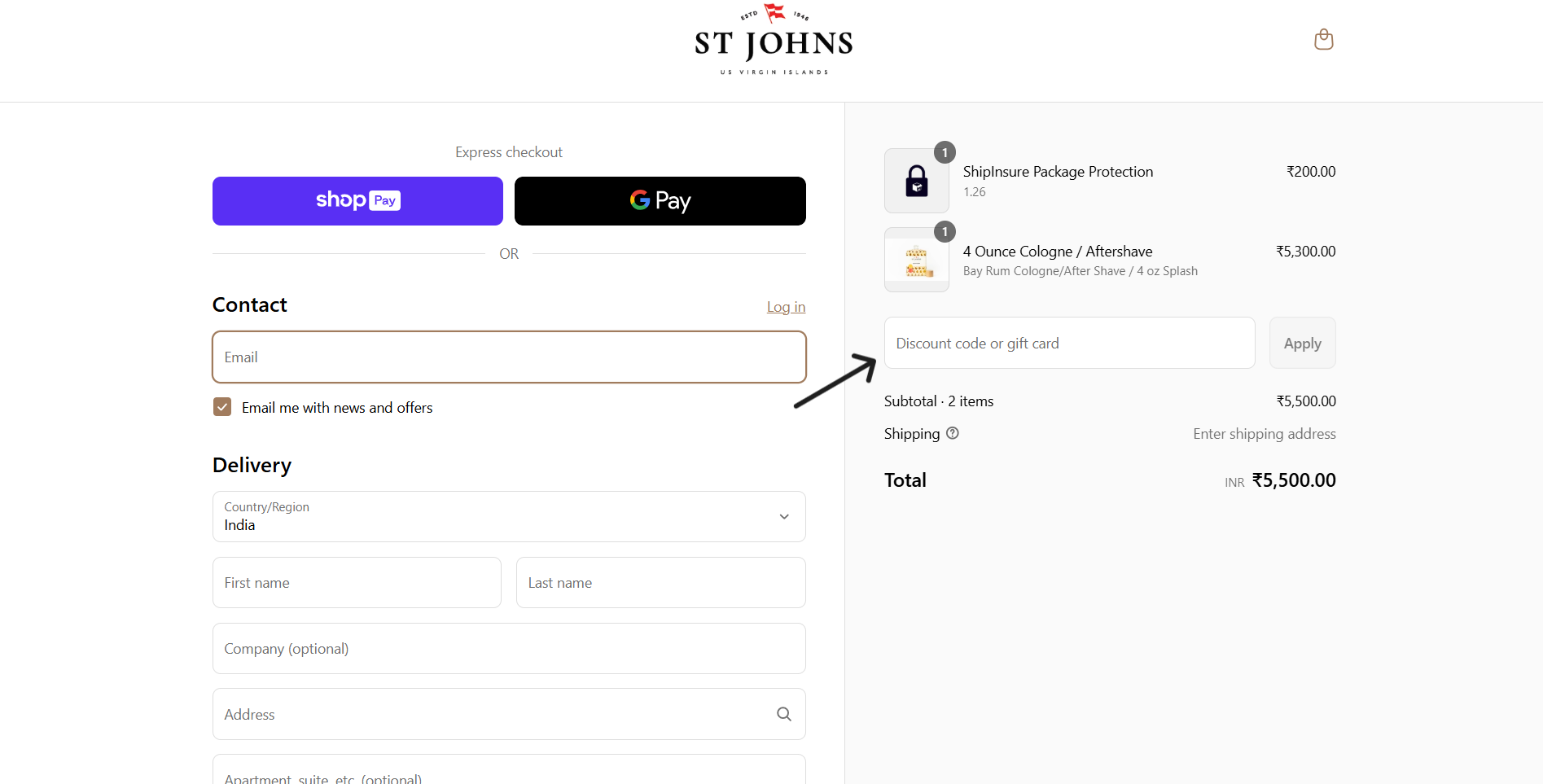Pay with Shop Pay express checkout
This screenshot has height=784, width=1543.
(357, 201)
